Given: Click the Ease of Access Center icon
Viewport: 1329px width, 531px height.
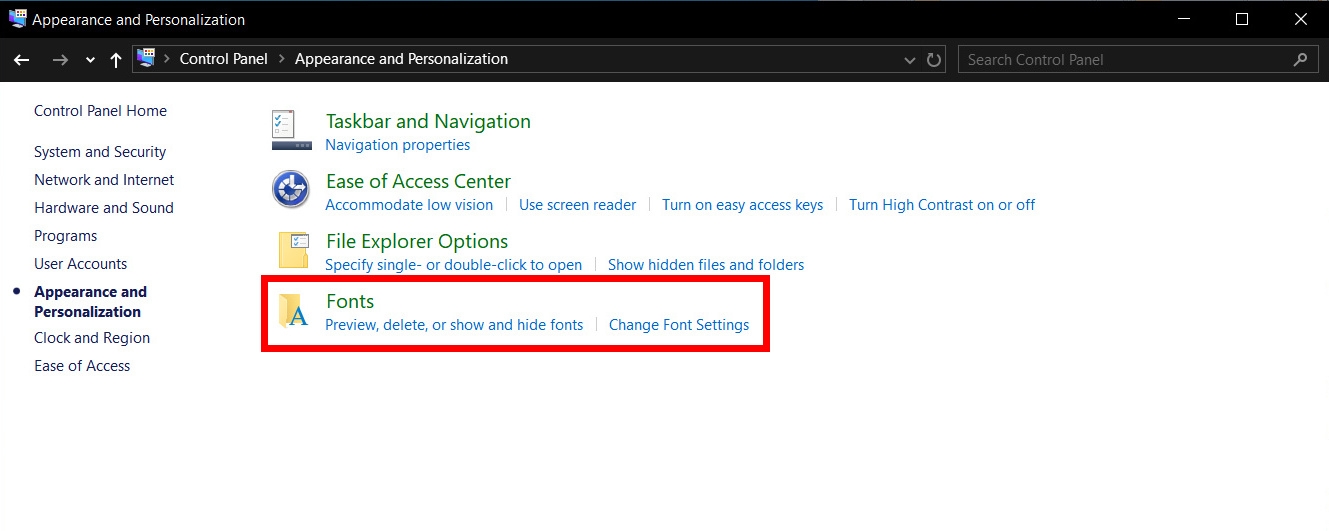Looking at the screenshot, I should click(291, 189).
